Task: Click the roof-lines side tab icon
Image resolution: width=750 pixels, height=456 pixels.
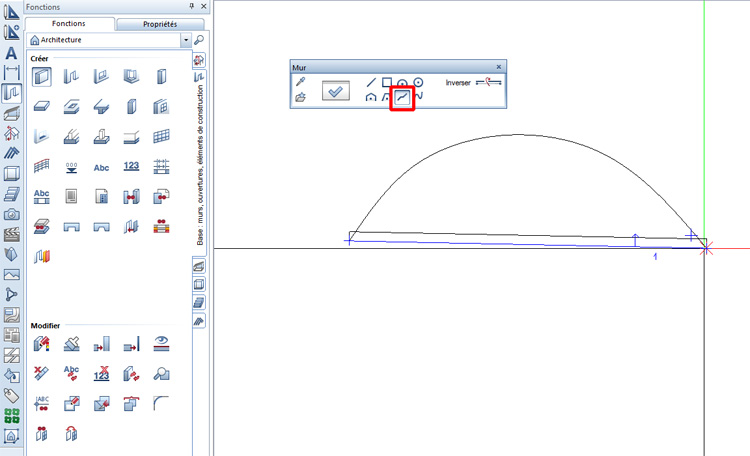Action: 199,321
